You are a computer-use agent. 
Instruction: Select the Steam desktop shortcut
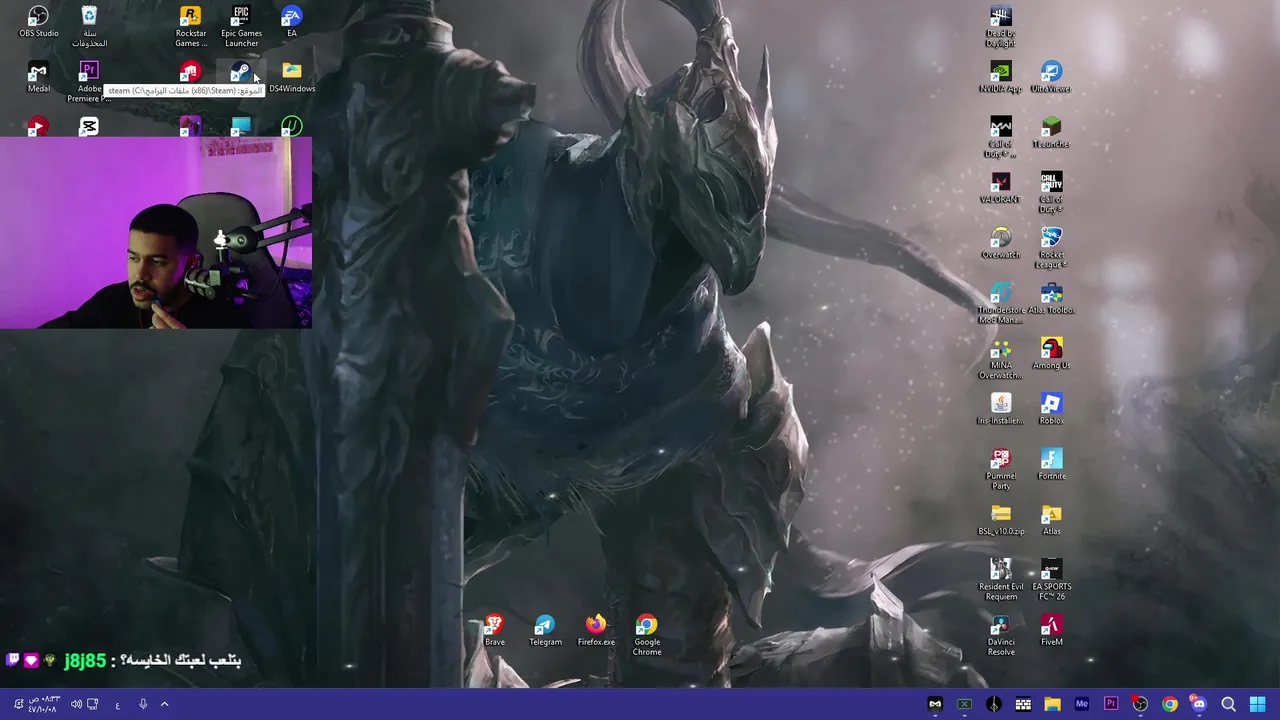pos(241,72)
